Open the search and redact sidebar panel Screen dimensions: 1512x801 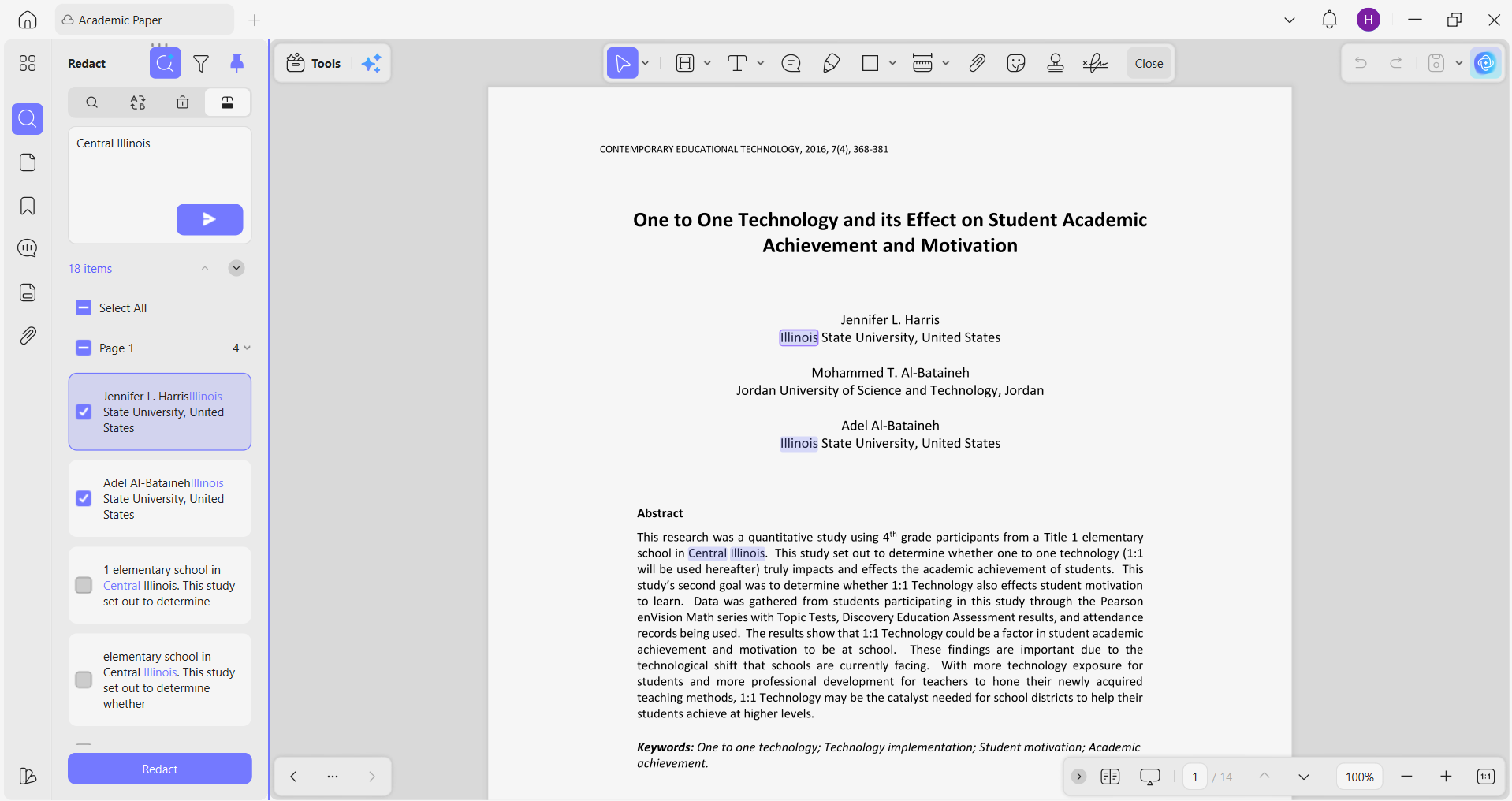coord(28,119)
